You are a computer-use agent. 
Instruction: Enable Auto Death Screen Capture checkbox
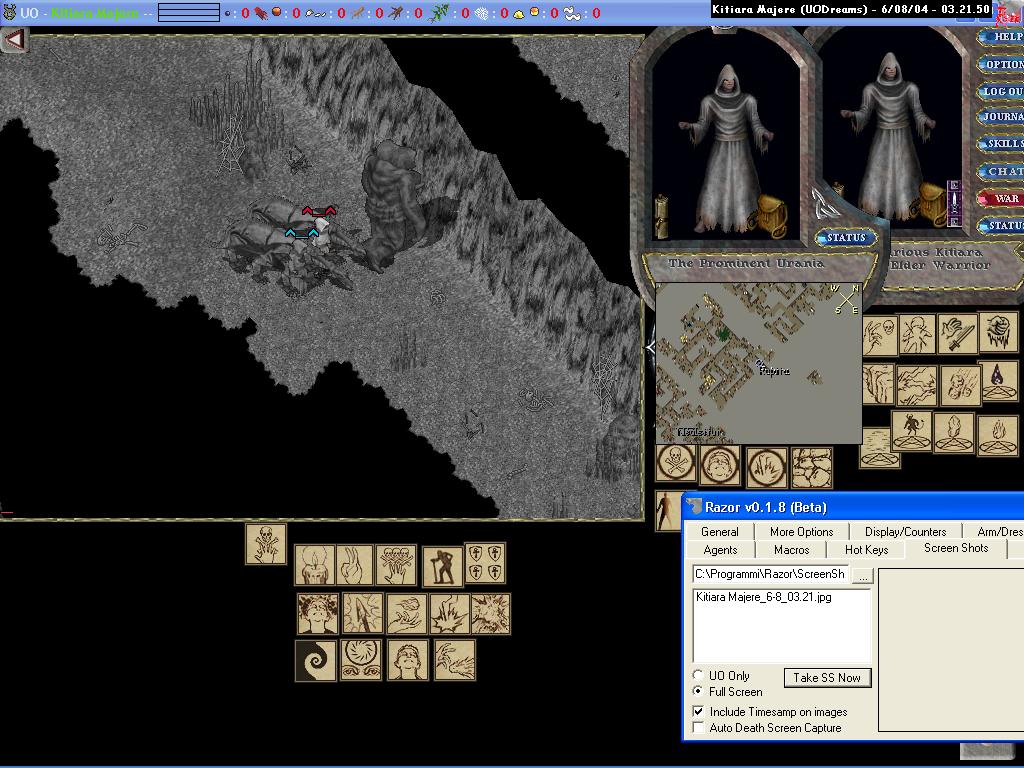coord(698,728)
